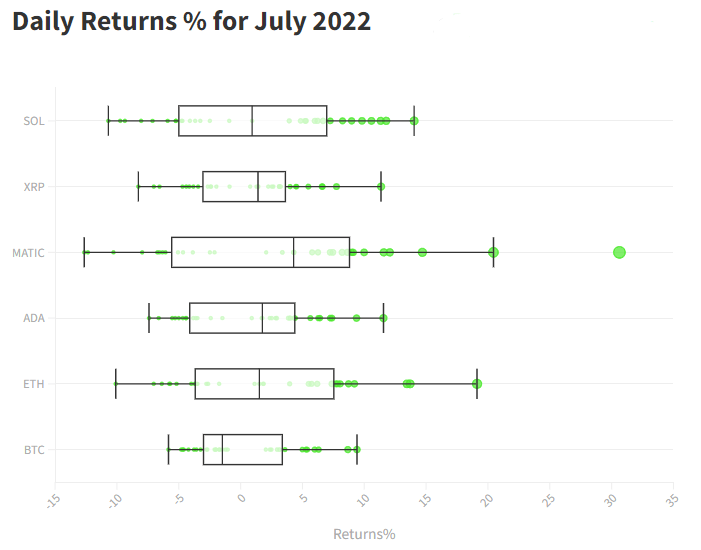Click the ADA y-axis label
Screen dimensions: 701x550
[x=34, y=318]
